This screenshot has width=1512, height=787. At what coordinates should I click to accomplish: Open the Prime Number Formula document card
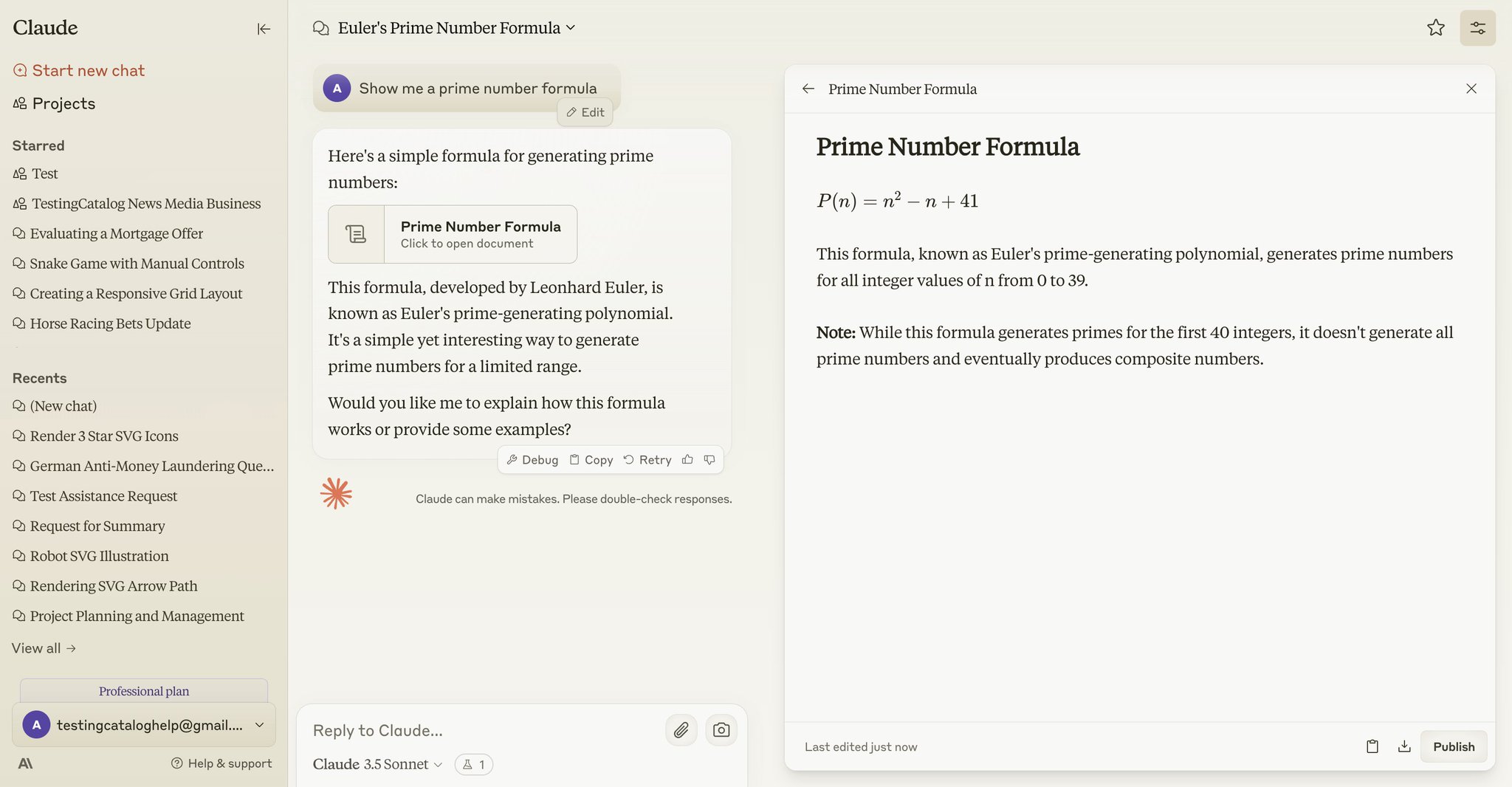[x=453, y=234]
